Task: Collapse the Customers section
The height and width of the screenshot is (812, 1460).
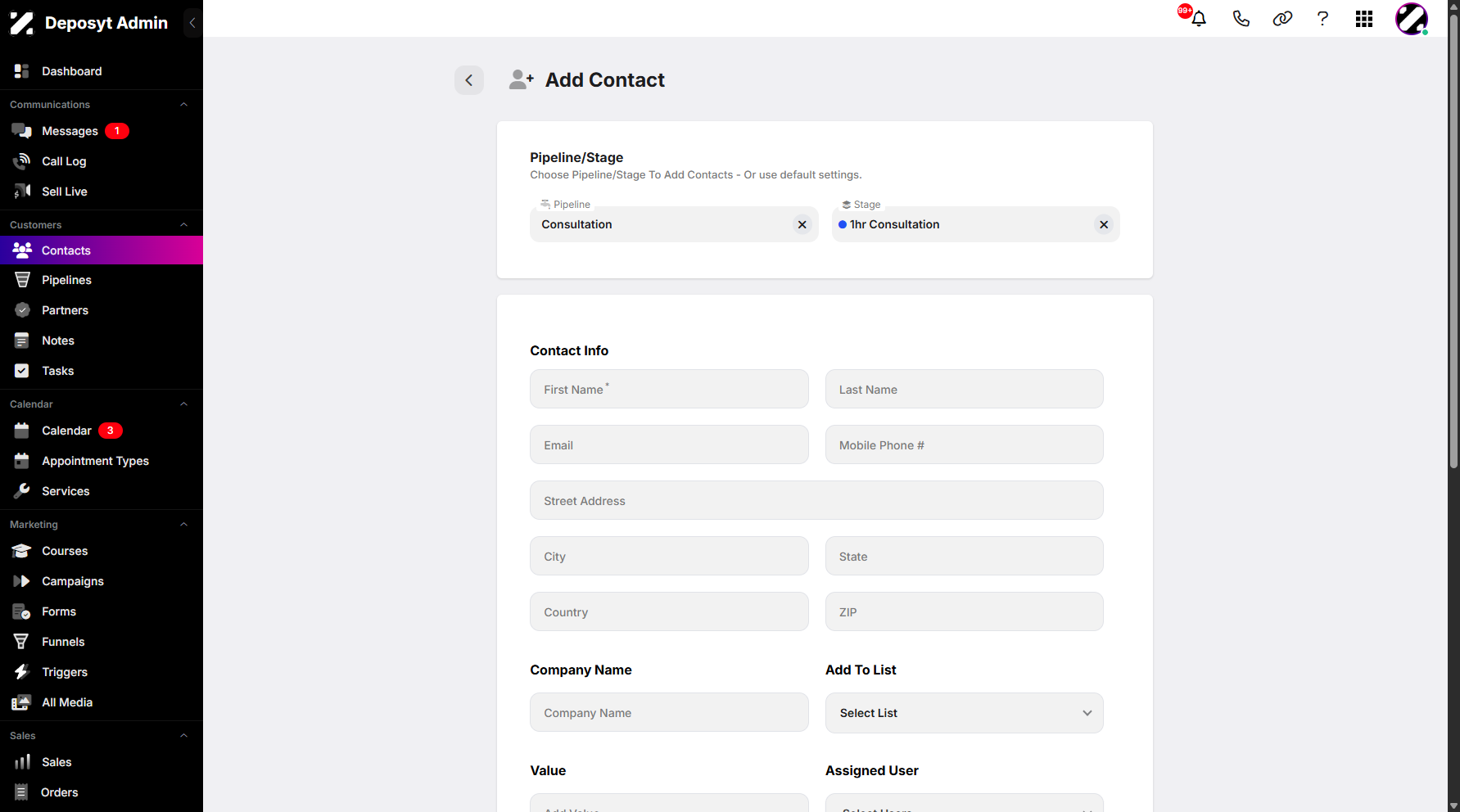Action: pos(184,225)
